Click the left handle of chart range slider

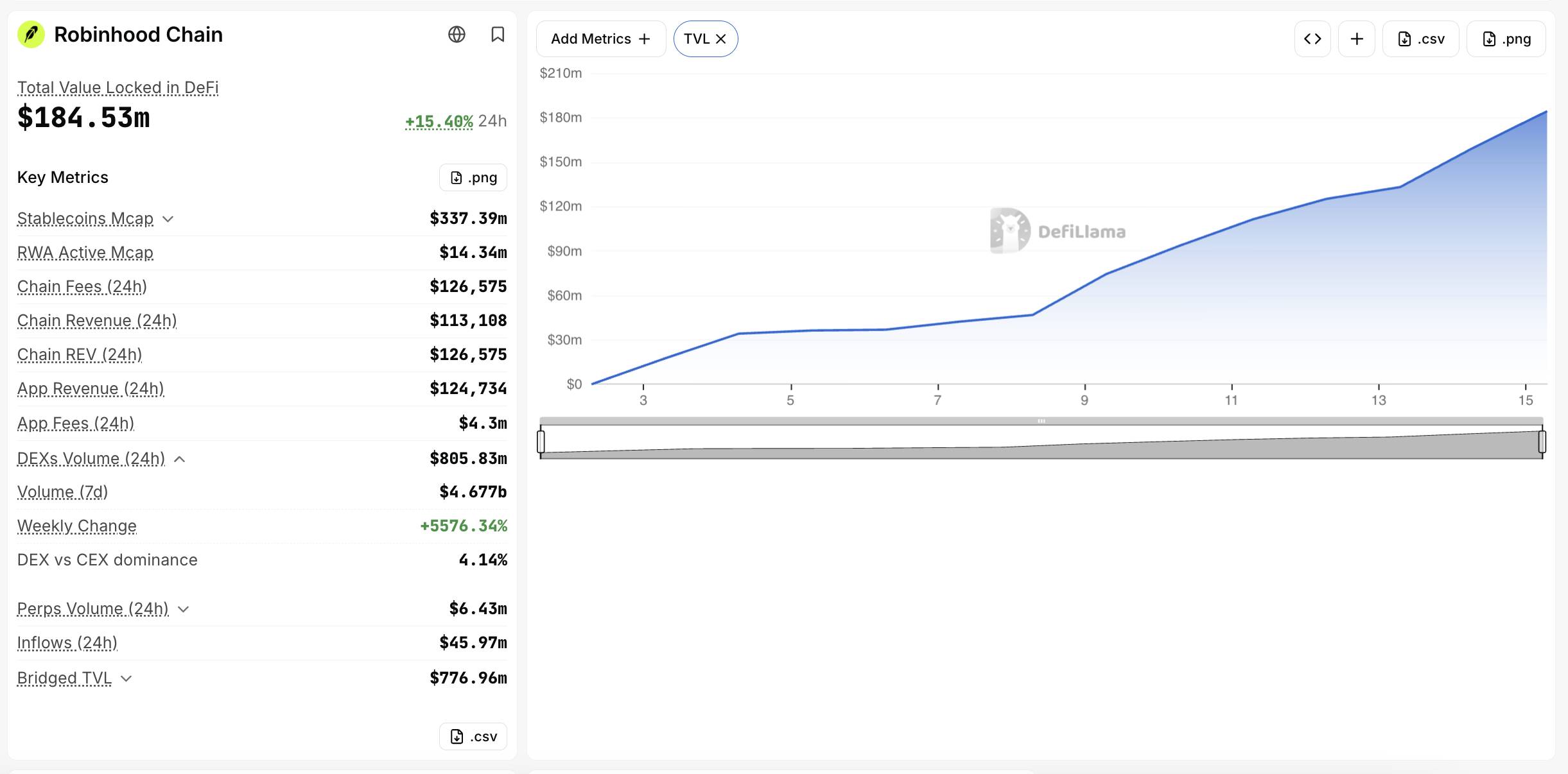point(541,442)
